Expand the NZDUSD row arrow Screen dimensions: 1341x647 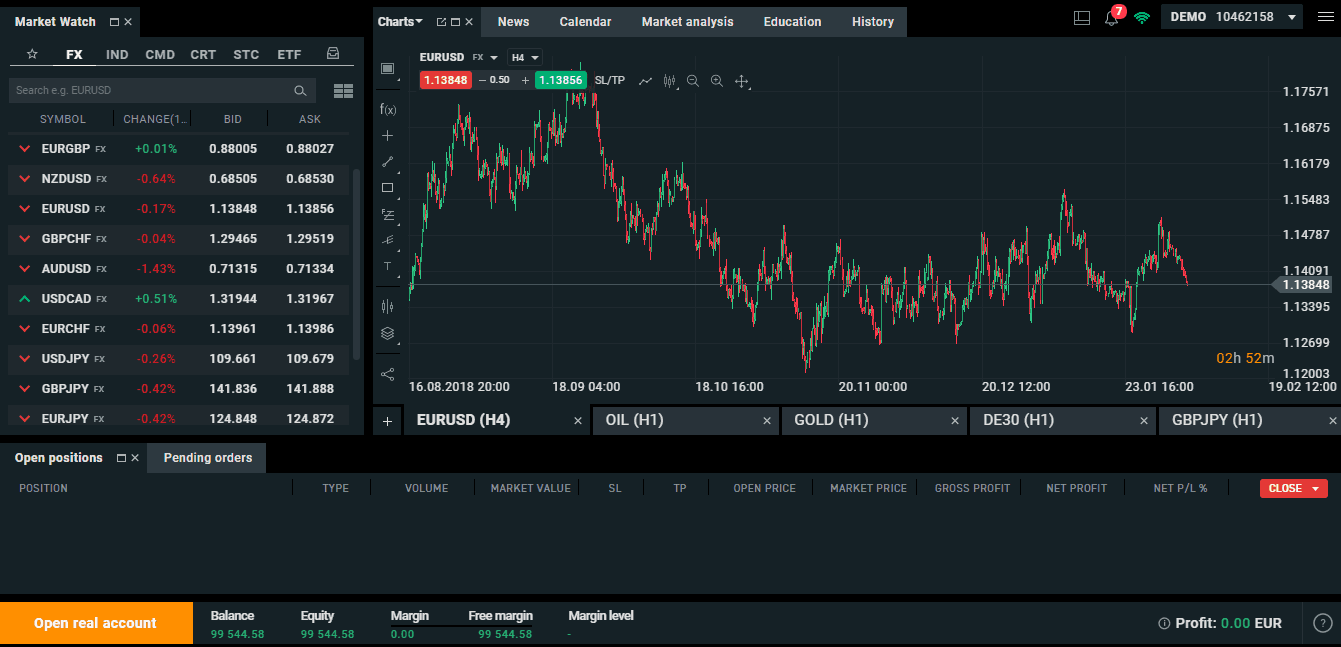(24, 179)
